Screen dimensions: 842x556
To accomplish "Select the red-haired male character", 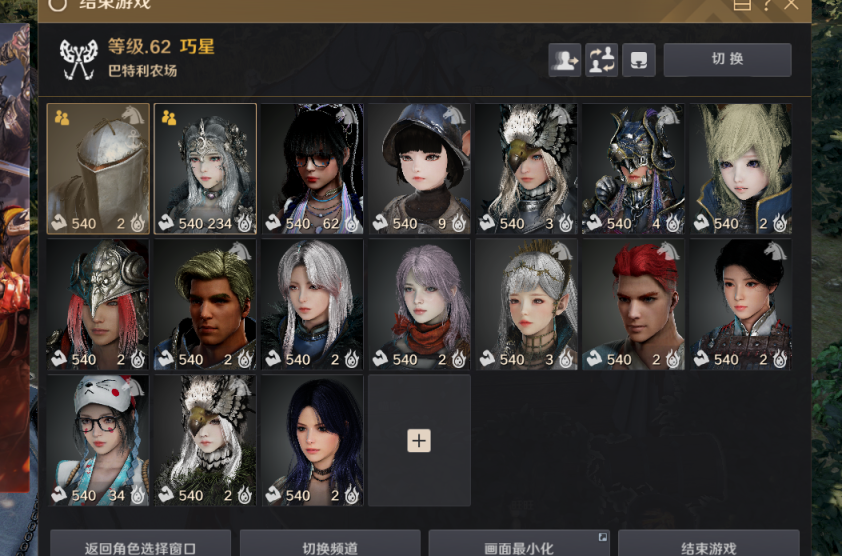I will point(634,305).
